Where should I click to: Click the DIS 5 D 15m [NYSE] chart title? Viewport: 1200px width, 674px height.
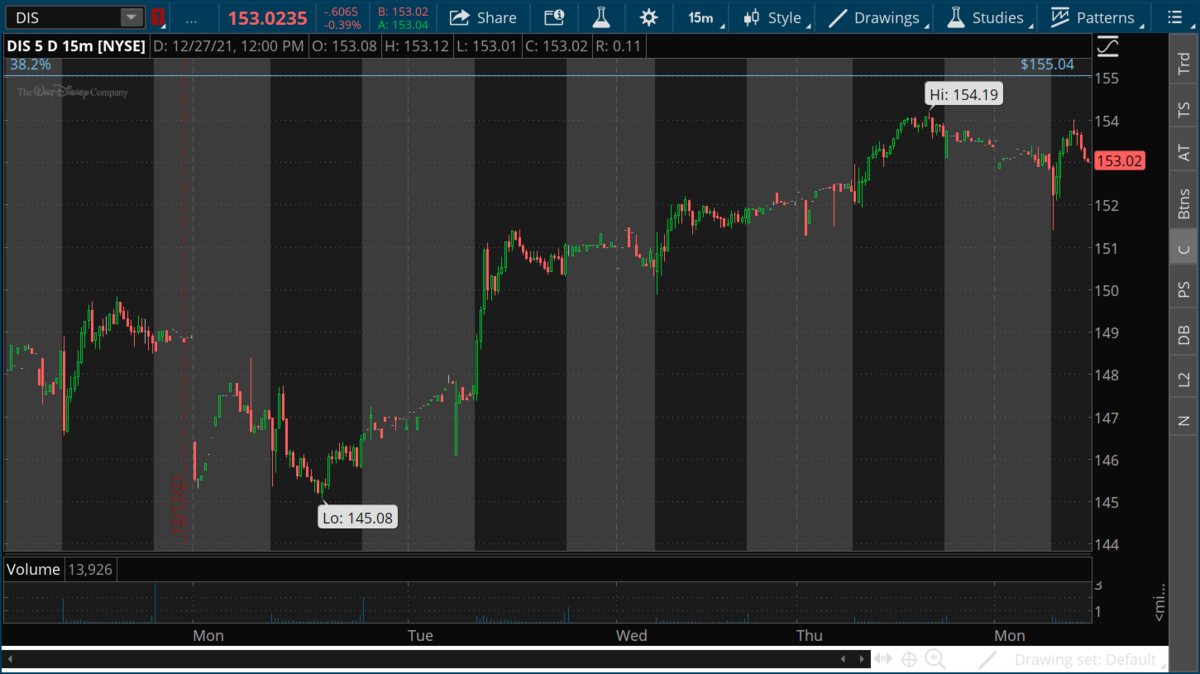pos(76,46)
